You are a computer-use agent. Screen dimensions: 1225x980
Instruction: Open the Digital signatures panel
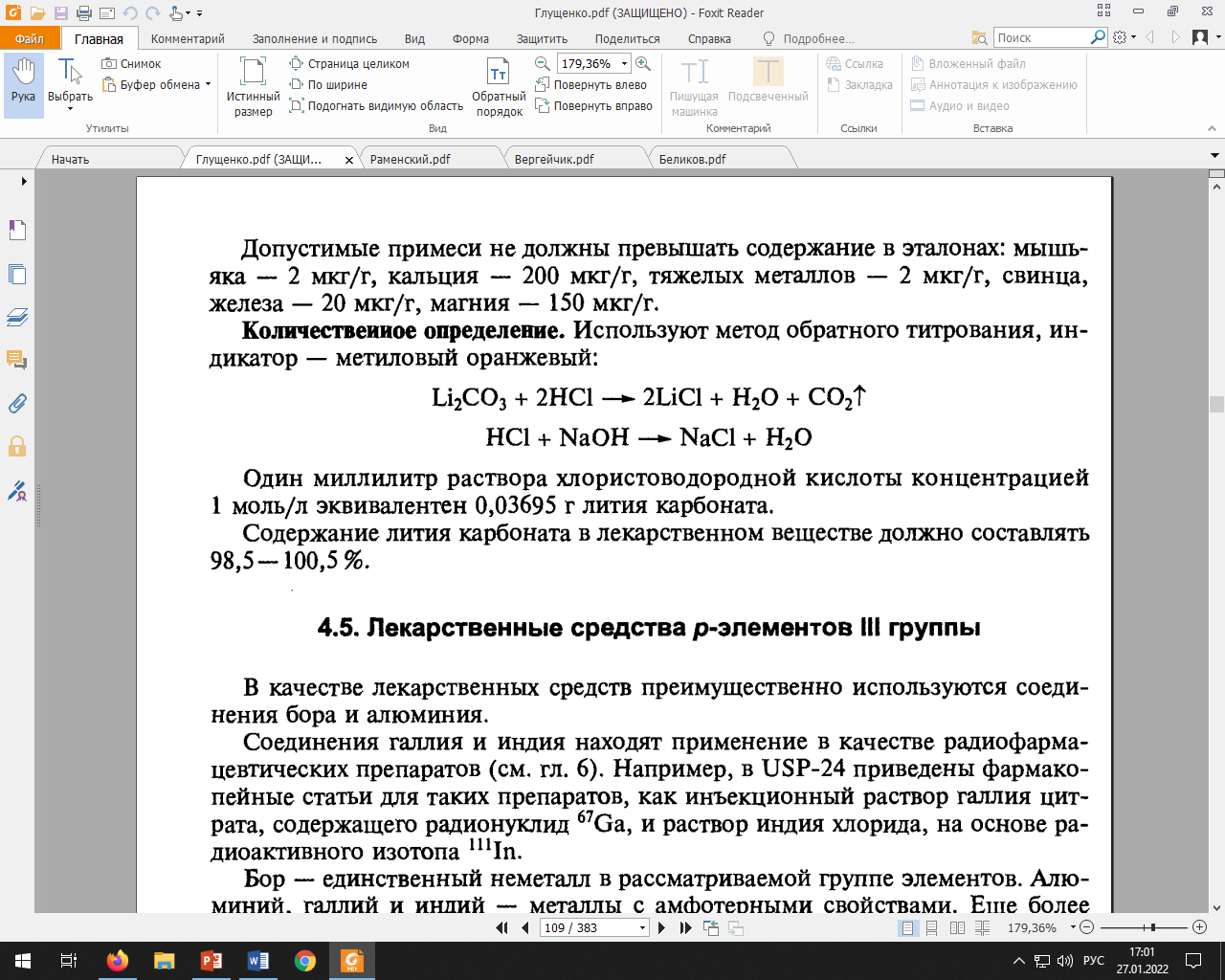point(17,491)
